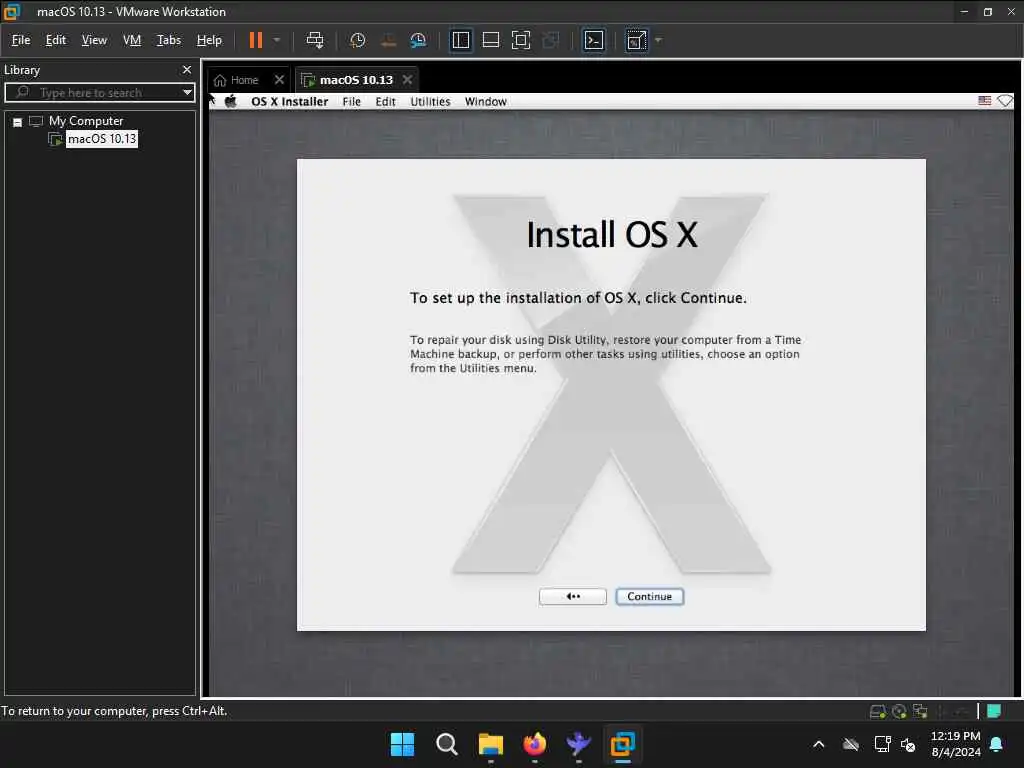Toggle the thumbnail bar view icon

(x=491, y=40)
